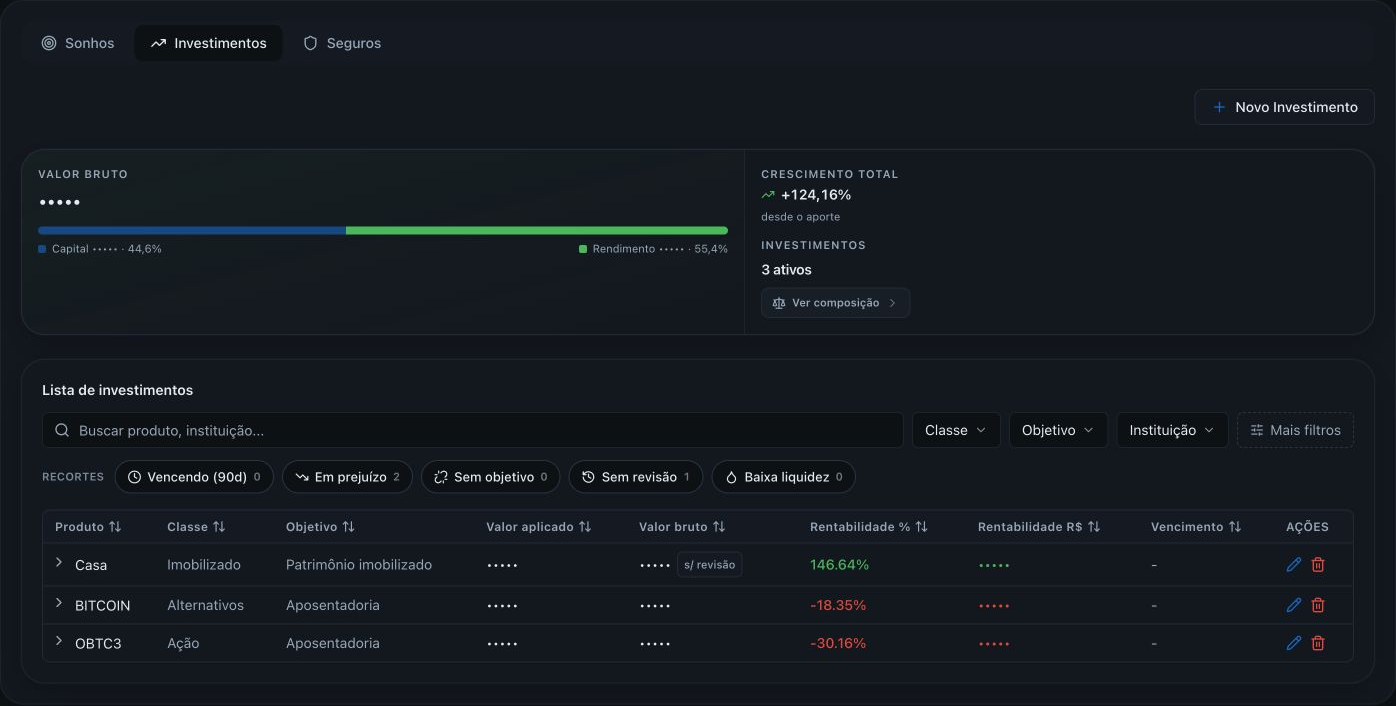Image resolution: width=1396 pixels, height=706 pixels.
Task: Click the Imobilizado class cell
Action: pyautogui.click(x=204, y=565)
